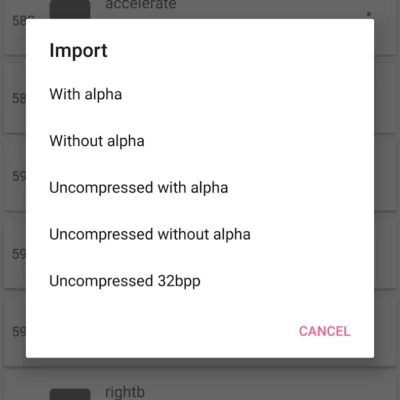Pick "Uncompressed with alpha"
This screenshot has height=400, width=400.
coord(200,188)
